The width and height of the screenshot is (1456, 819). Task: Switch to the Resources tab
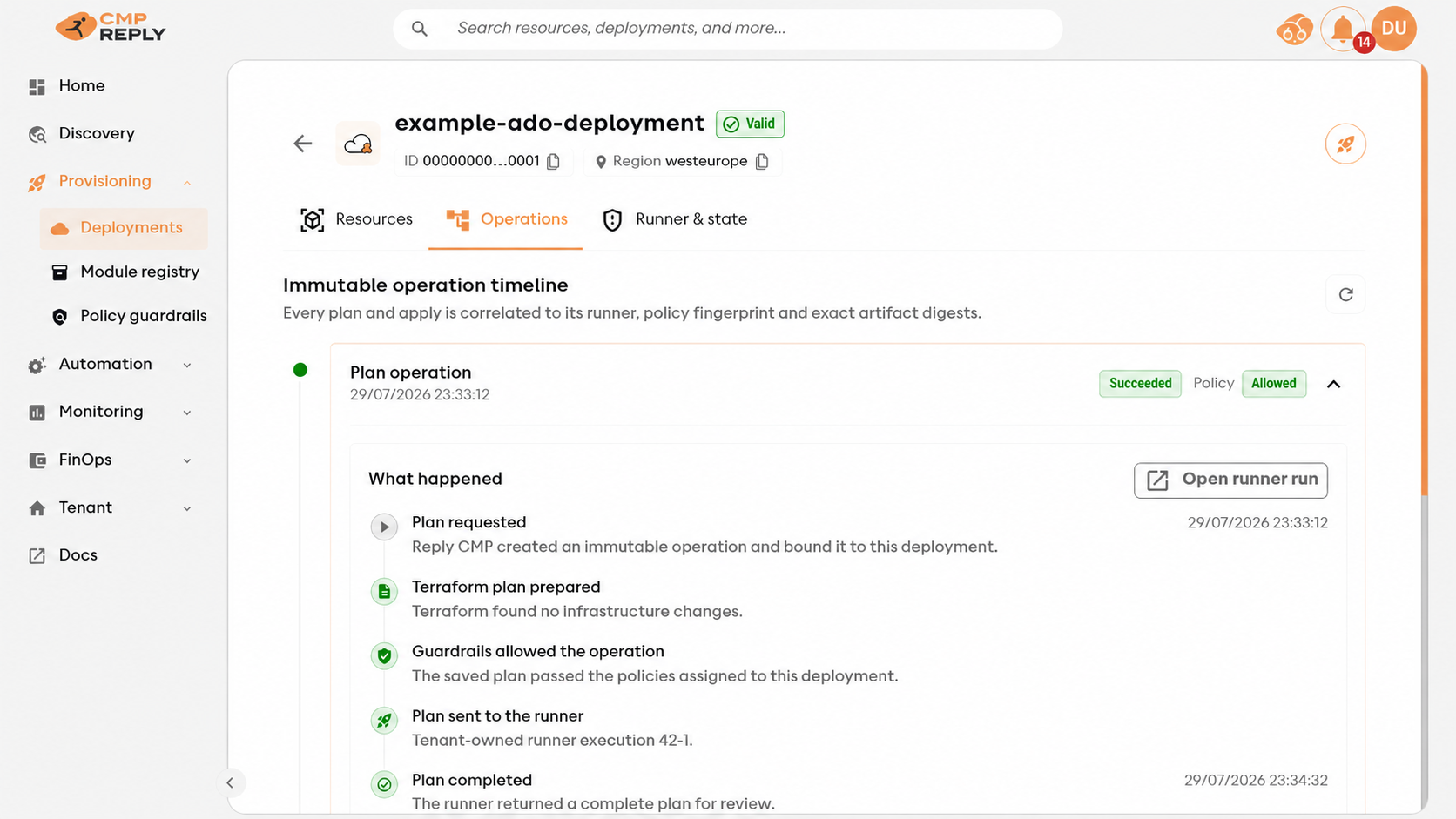(x=356, y=219)
